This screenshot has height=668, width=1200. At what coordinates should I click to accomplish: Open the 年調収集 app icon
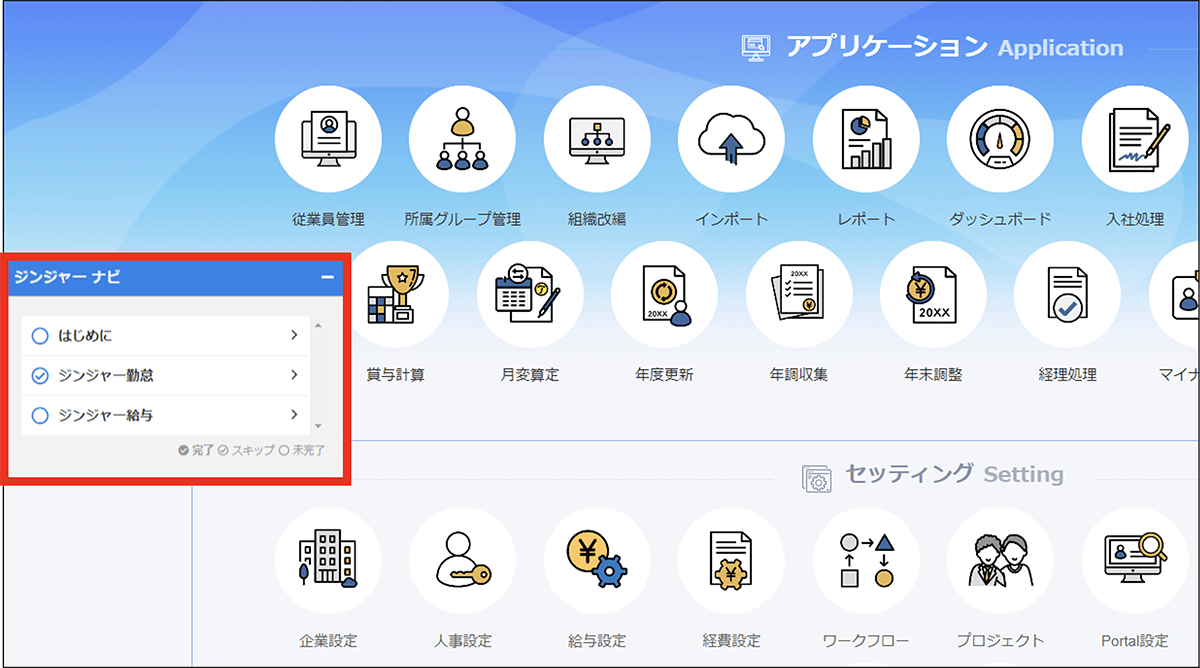click(799, 294)
